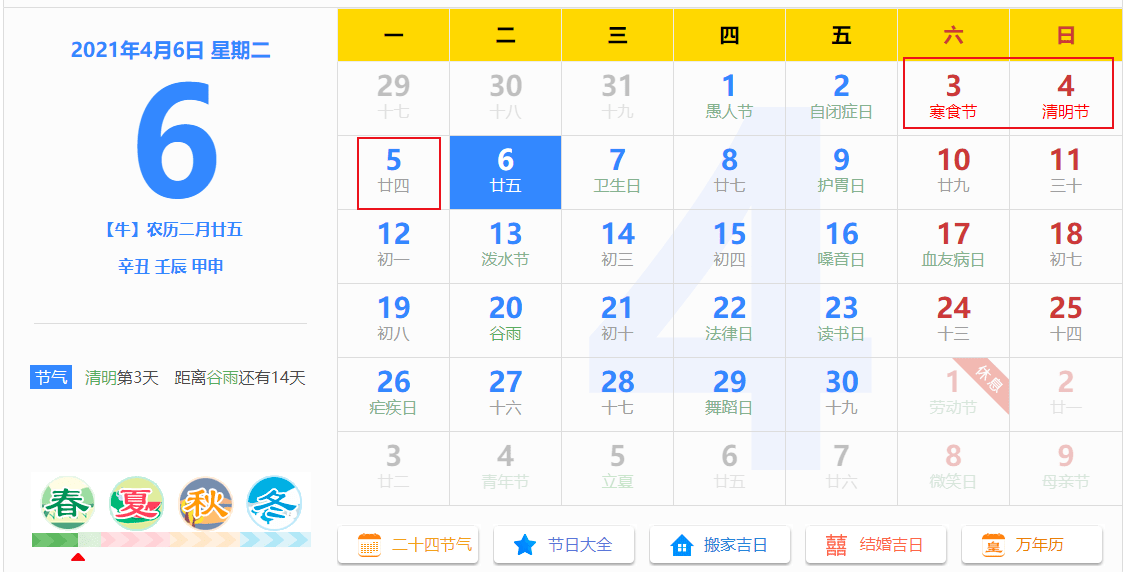This screenshot has width=1126, height=572.
Task: Select the Autumn (秋) season icon
Action: click(205, 503)
